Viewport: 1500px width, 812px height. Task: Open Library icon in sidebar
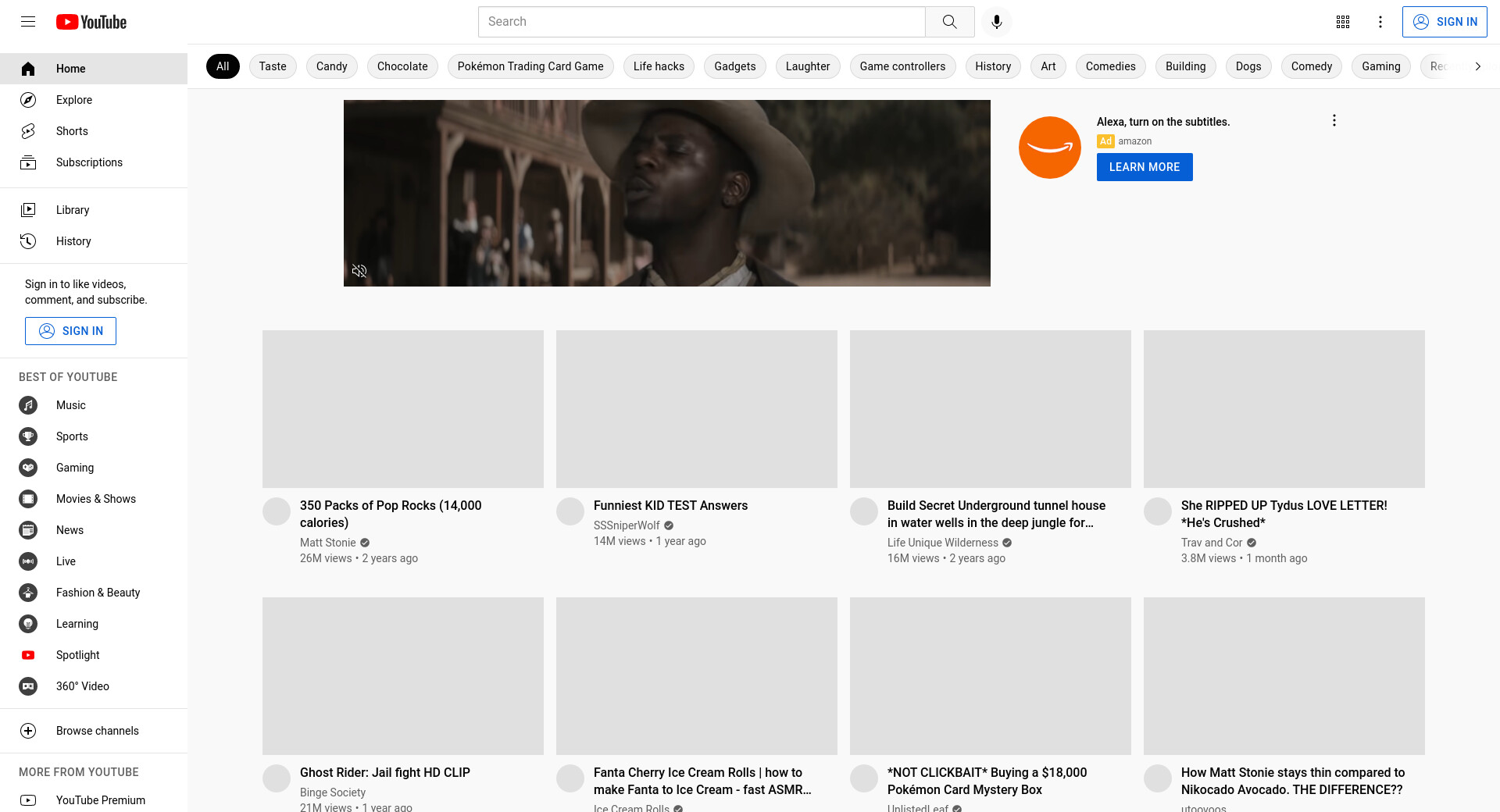[x=28, y=210]
